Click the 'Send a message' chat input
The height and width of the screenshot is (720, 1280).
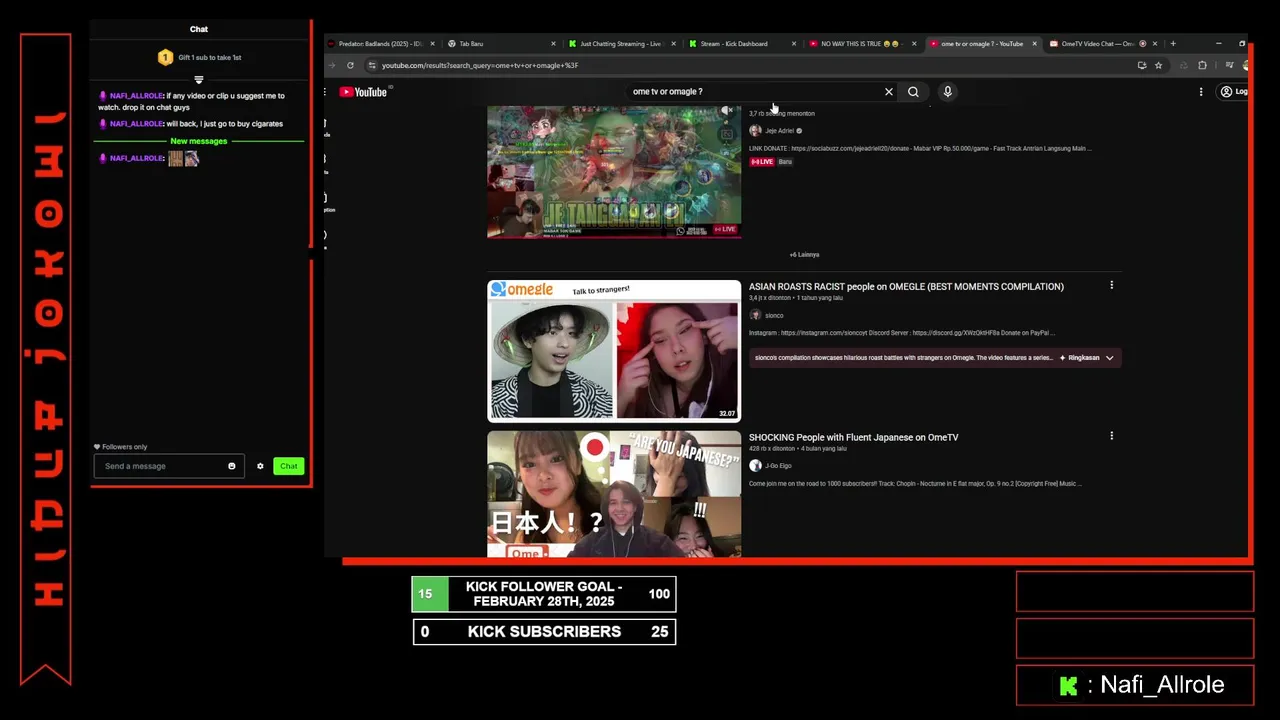coord(168,466)
